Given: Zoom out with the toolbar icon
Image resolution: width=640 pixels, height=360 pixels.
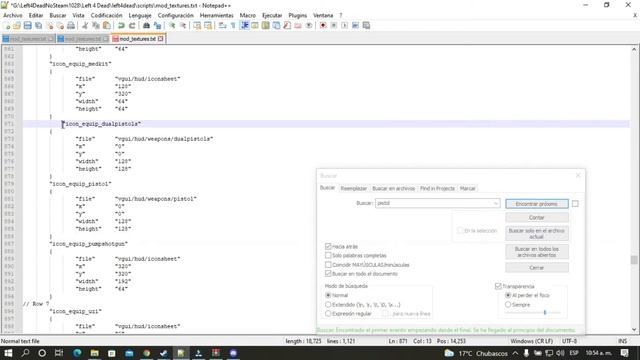Looking at the screenshot, I should pyautogui.click(x=183, y=25).
